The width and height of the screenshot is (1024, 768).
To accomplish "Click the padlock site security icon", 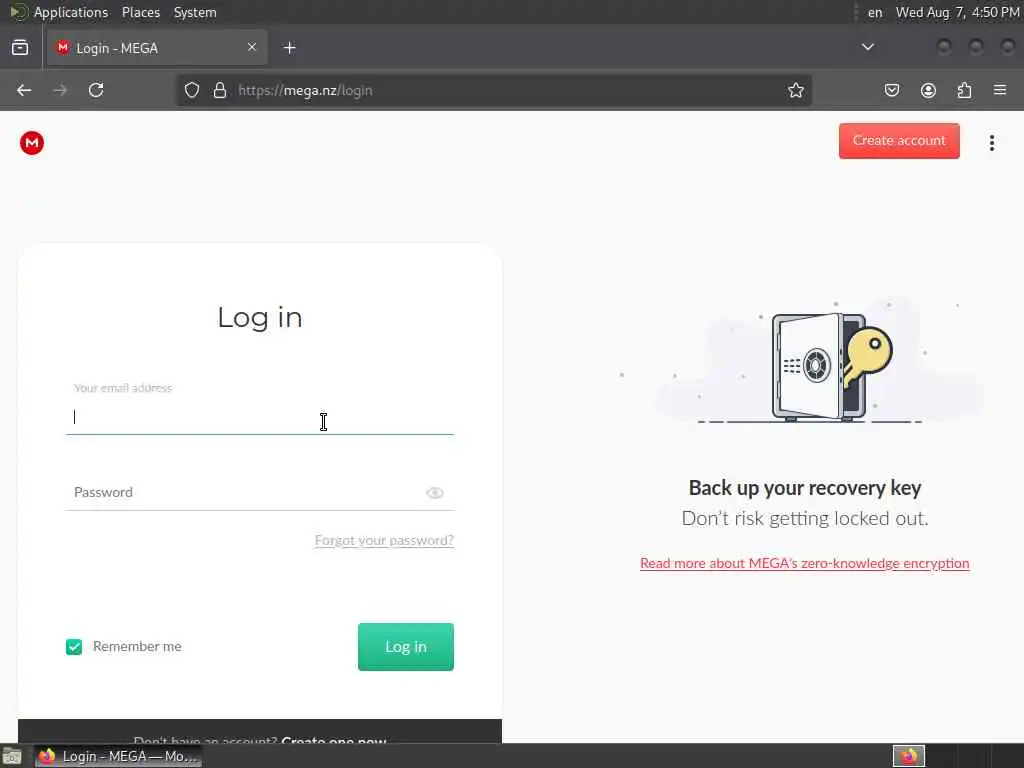I will 219,90.
